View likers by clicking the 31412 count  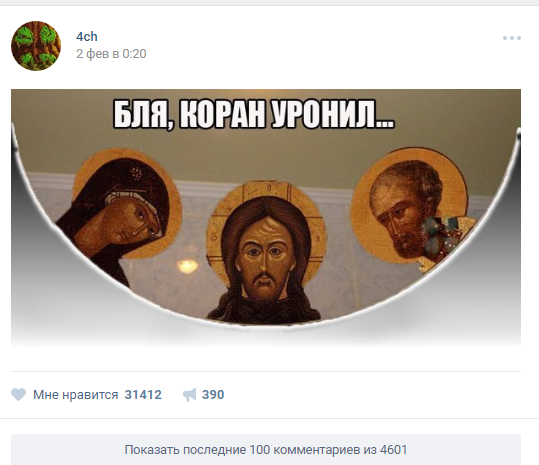[x=143, y=395]
